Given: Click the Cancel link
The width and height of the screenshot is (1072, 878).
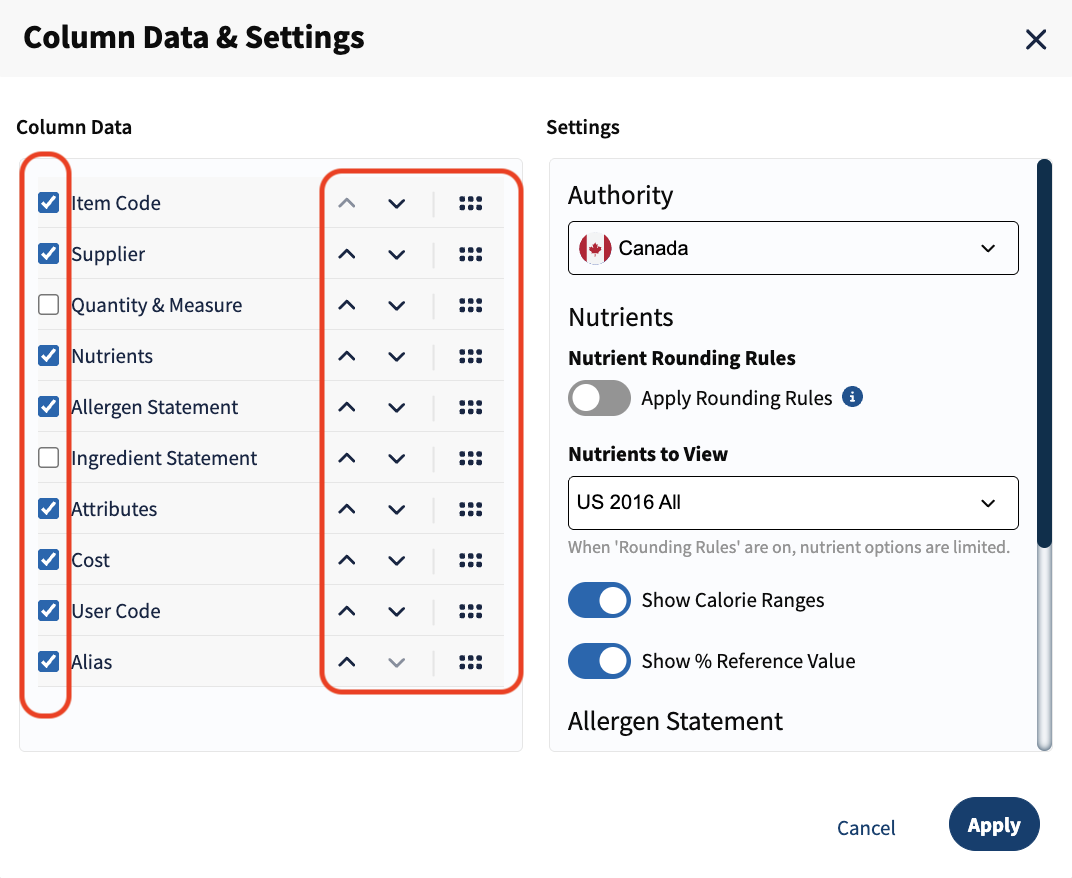Looking at the screenshot, I should tap(866, 828).
